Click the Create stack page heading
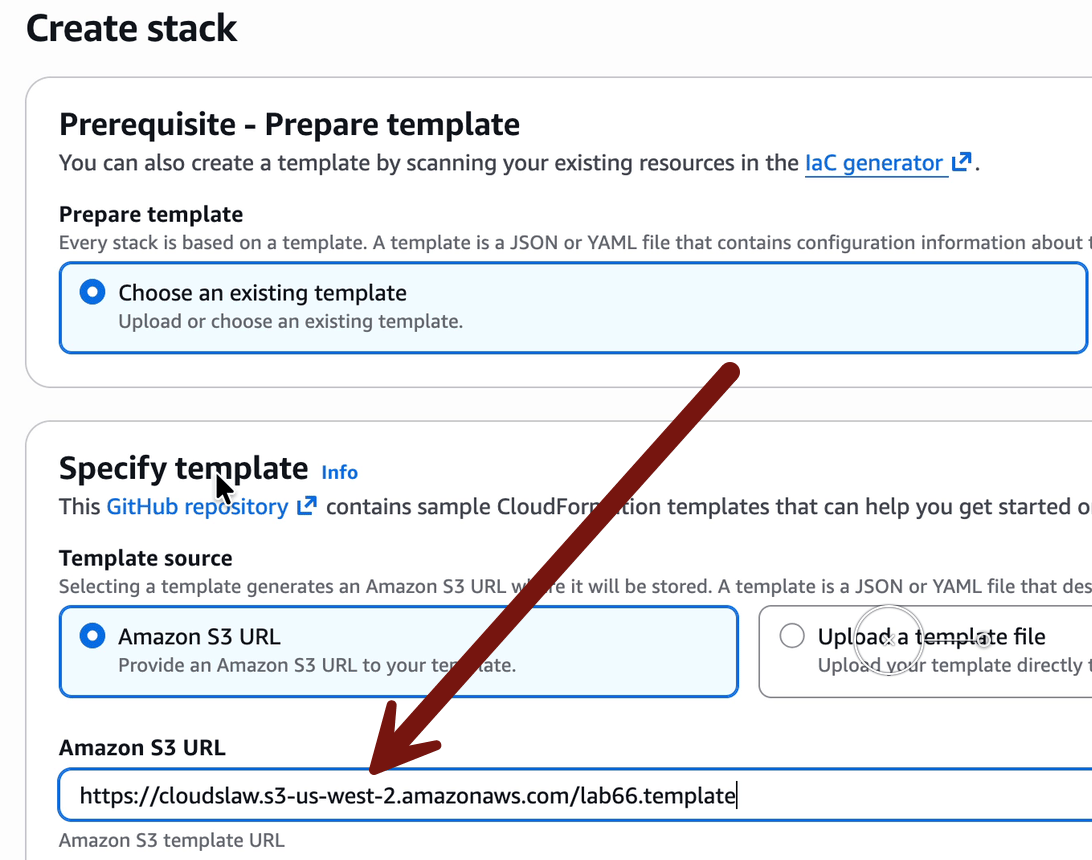1092x860 pixels. click(x=131, y=28)
